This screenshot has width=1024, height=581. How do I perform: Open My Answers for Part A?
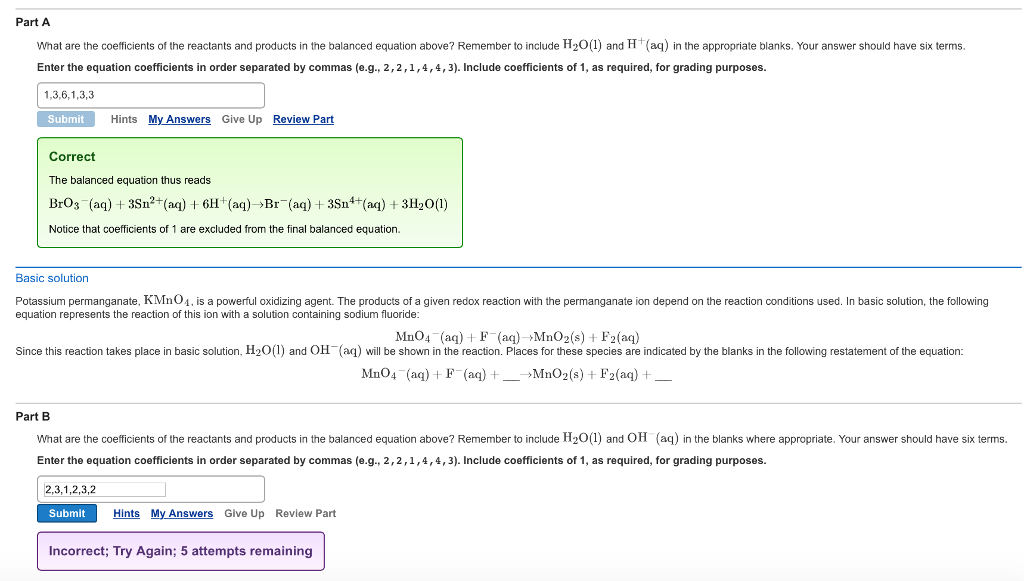(x=179, y=119)
